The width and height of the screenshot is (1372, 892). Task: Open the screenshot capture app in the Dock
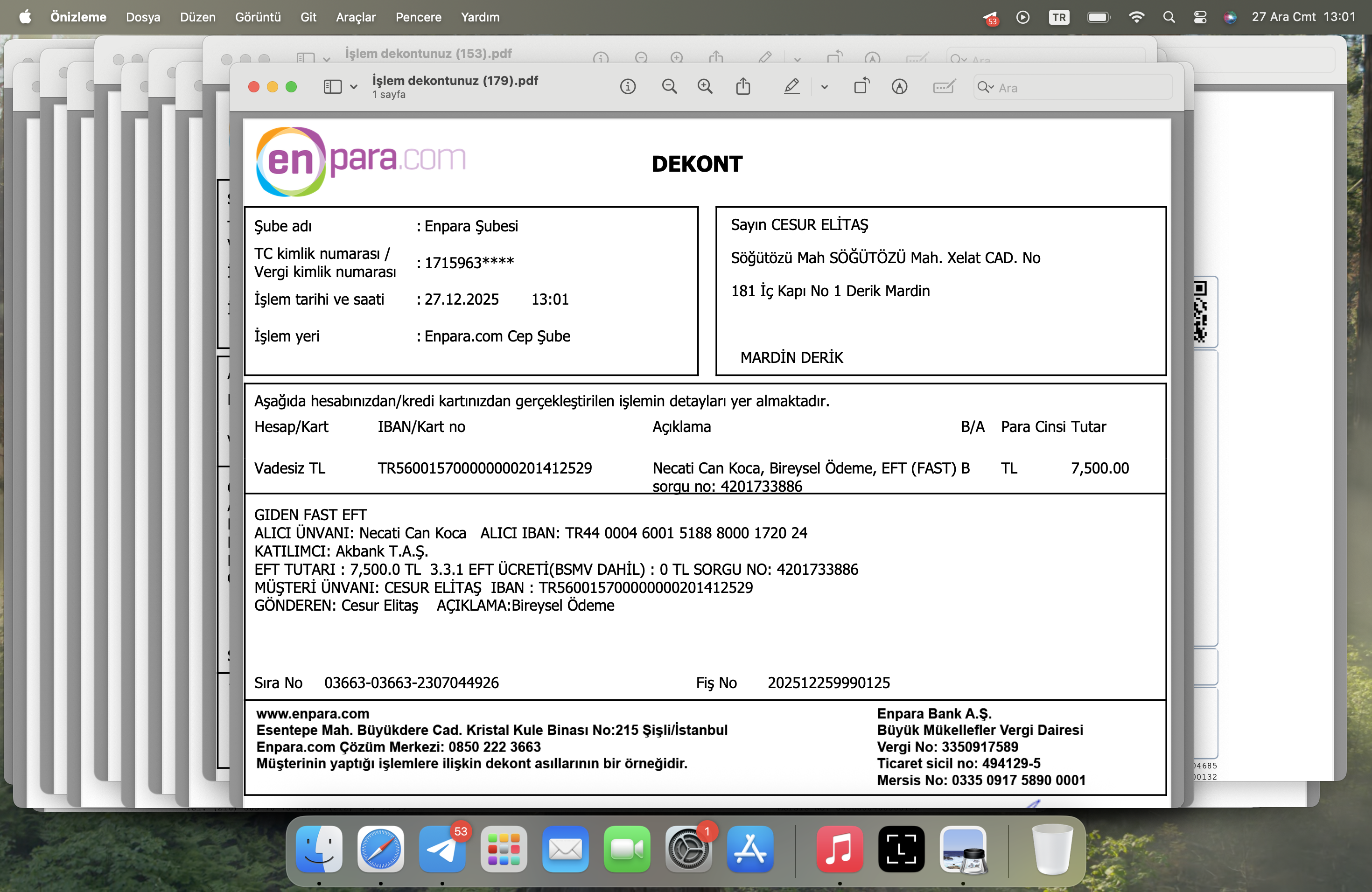(x=902, y=849)
